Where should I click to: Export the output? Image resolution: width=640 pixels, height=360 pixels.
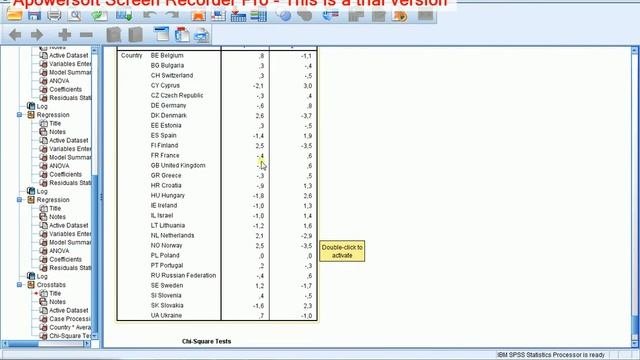pos(99,16)
